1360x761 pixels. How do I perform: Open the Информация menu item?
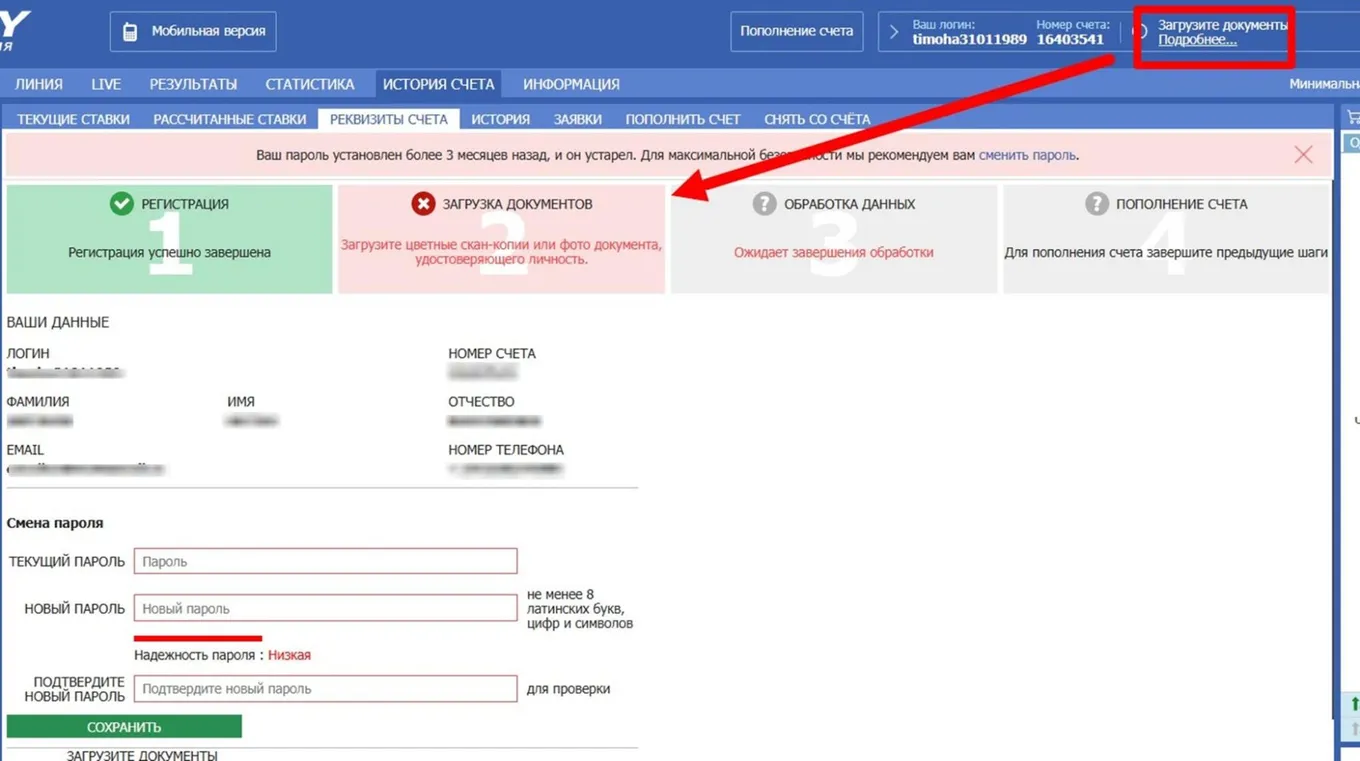coord(571,84)
